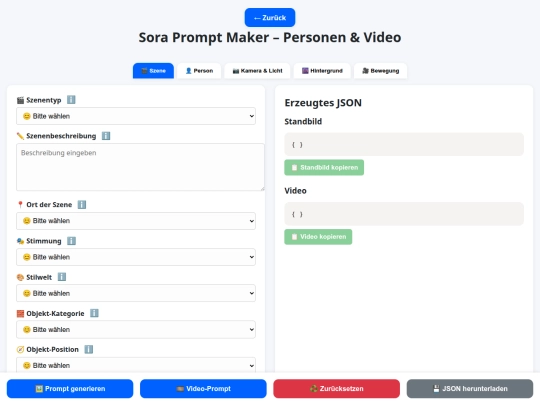Screen dimensions: 540x405
Task: Open the Objekt-Position dropdown
Action: [136, 365]
